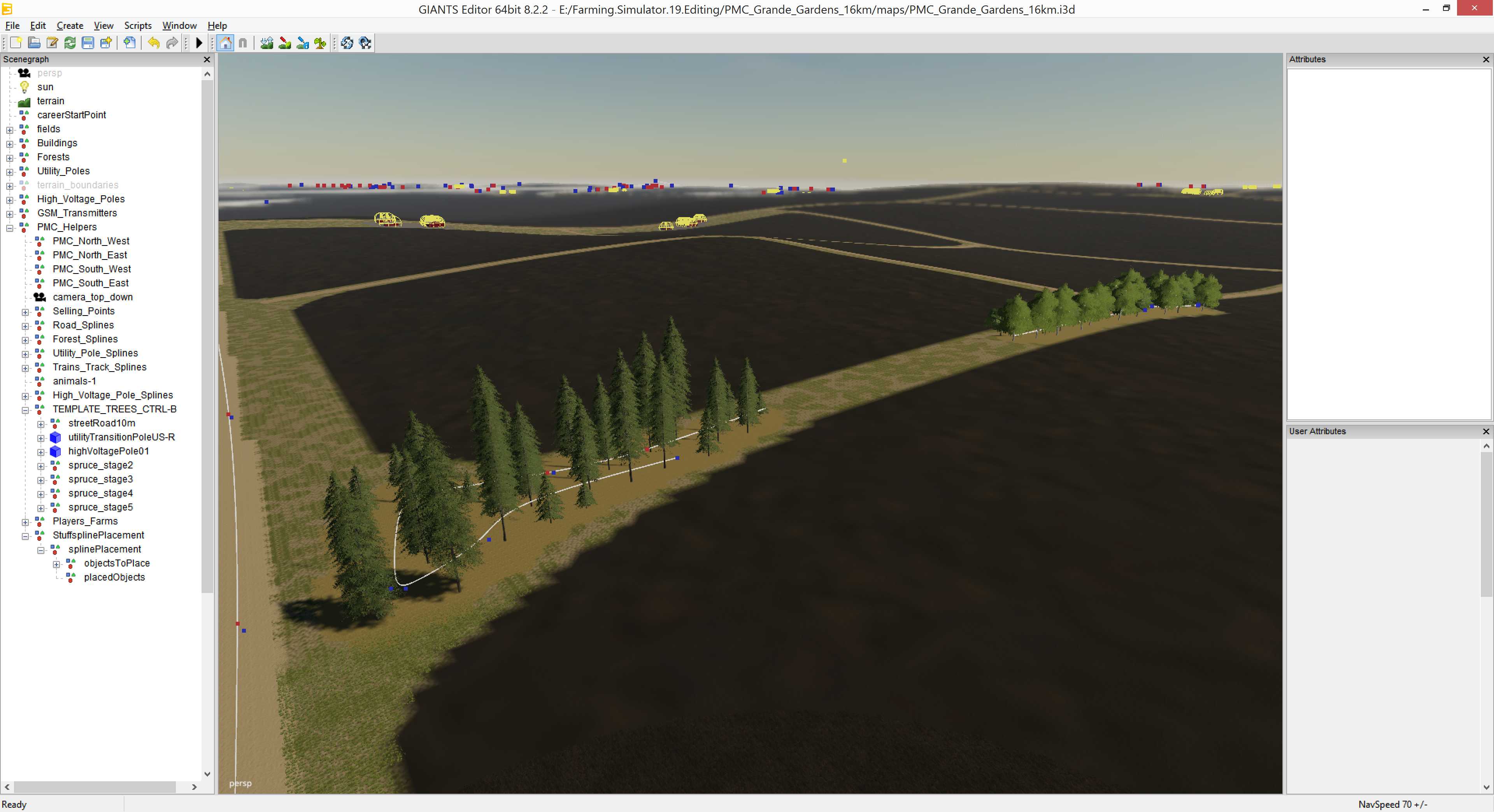
Task: Expand the Selling_Points node
Action: [26, 312]
